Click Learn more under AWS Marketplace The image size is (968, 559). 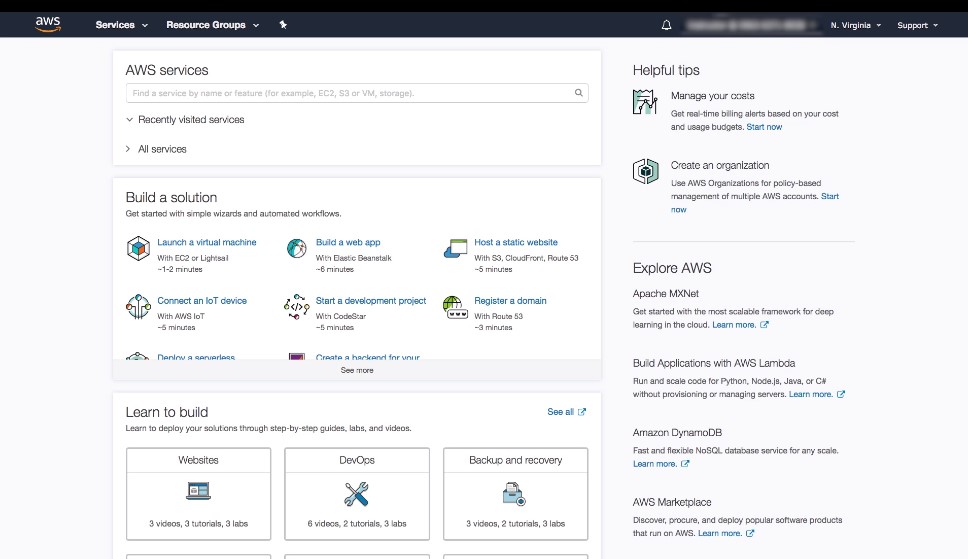click(x=720, y=533)
